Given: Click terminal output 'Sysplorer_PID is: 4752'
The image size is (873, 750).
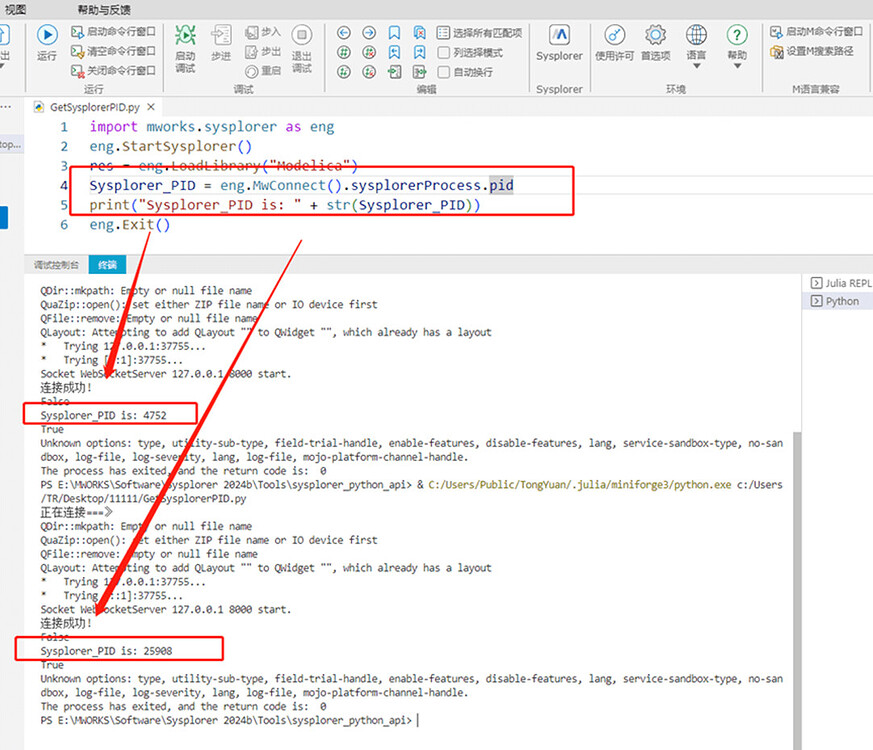Looking at the screenshot, I should coord(103,415).
